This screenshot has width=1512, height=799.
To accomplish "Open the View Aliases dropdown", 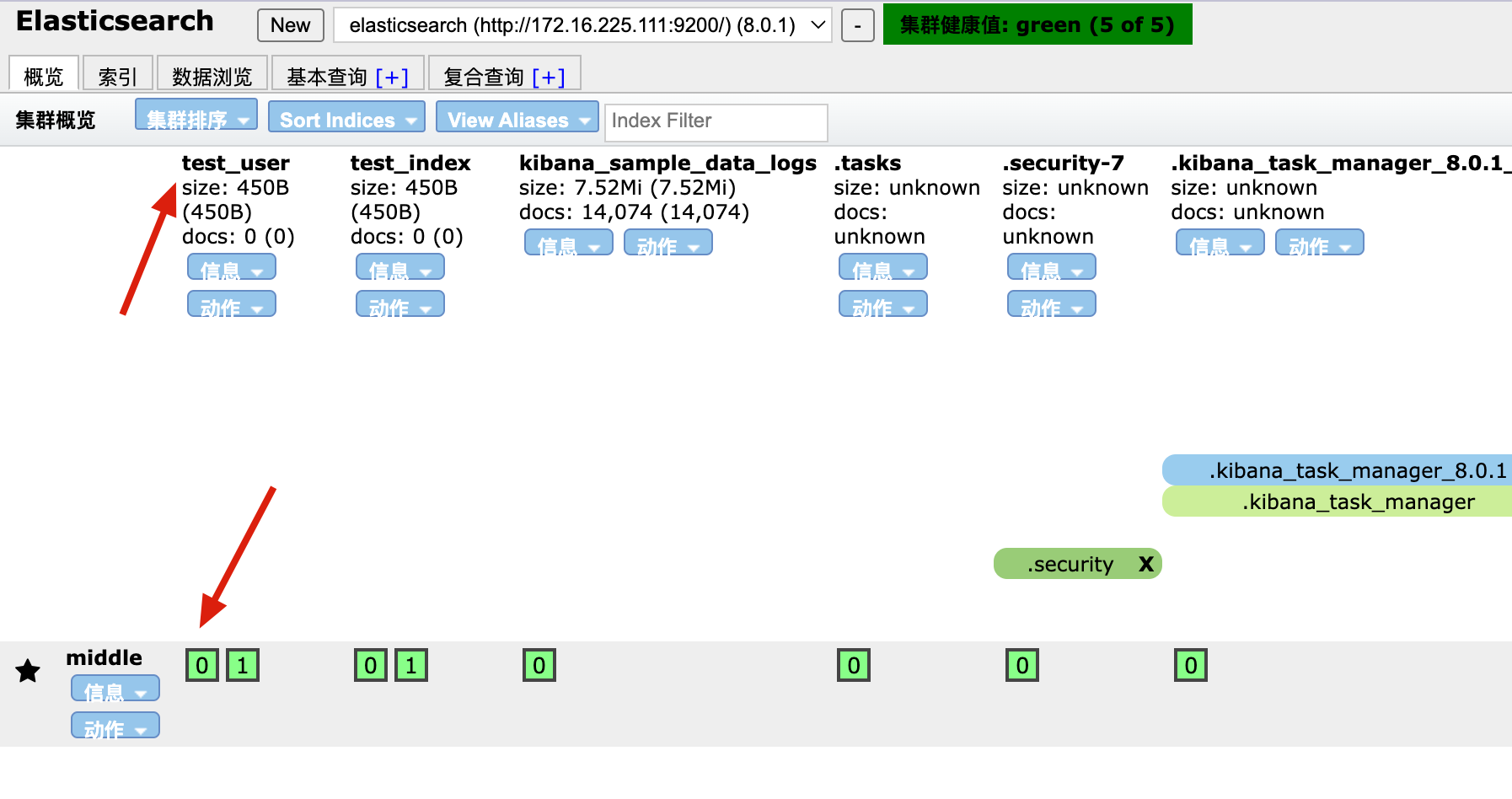I will click(517, 116).
